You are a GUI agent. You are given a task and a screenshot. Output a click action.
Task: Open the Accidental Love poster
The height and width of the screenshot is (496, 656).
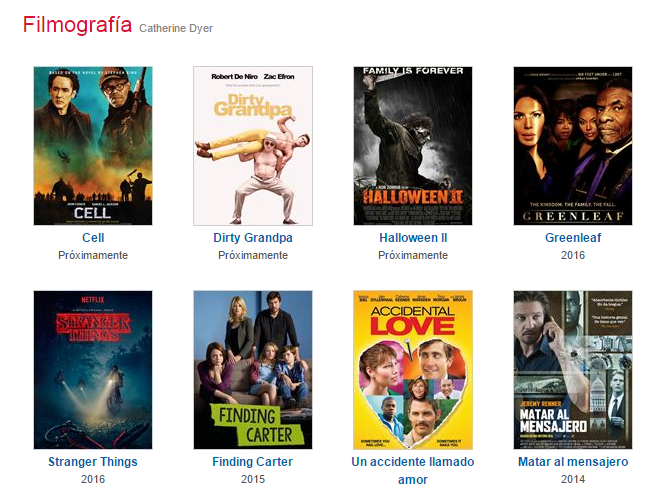point(413,370)
